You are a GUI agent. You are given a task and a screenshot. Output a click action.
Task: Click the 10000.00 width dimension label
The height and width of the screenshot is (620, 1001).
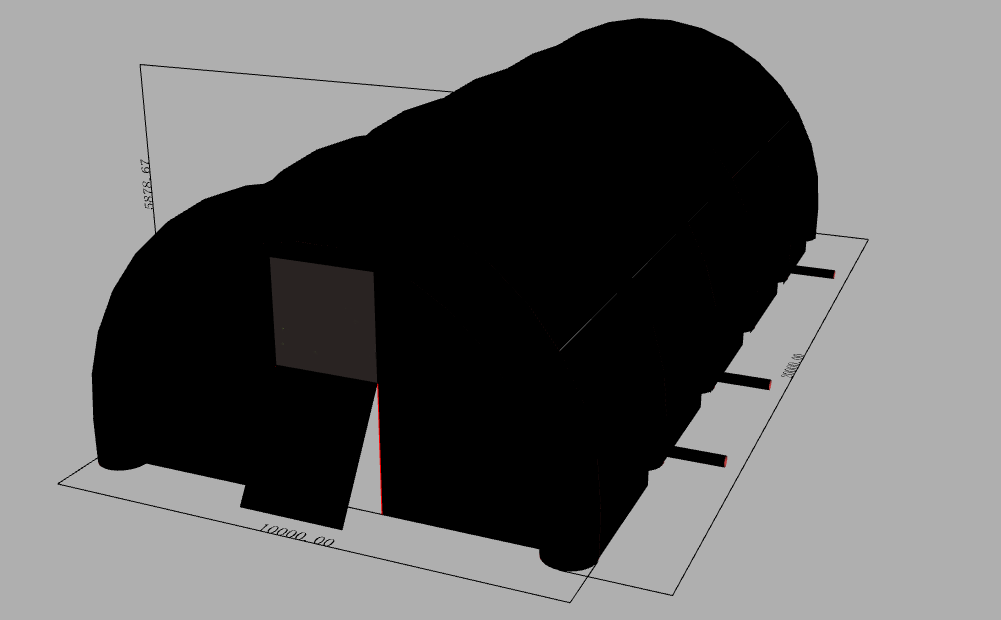(x=296, y=535)
